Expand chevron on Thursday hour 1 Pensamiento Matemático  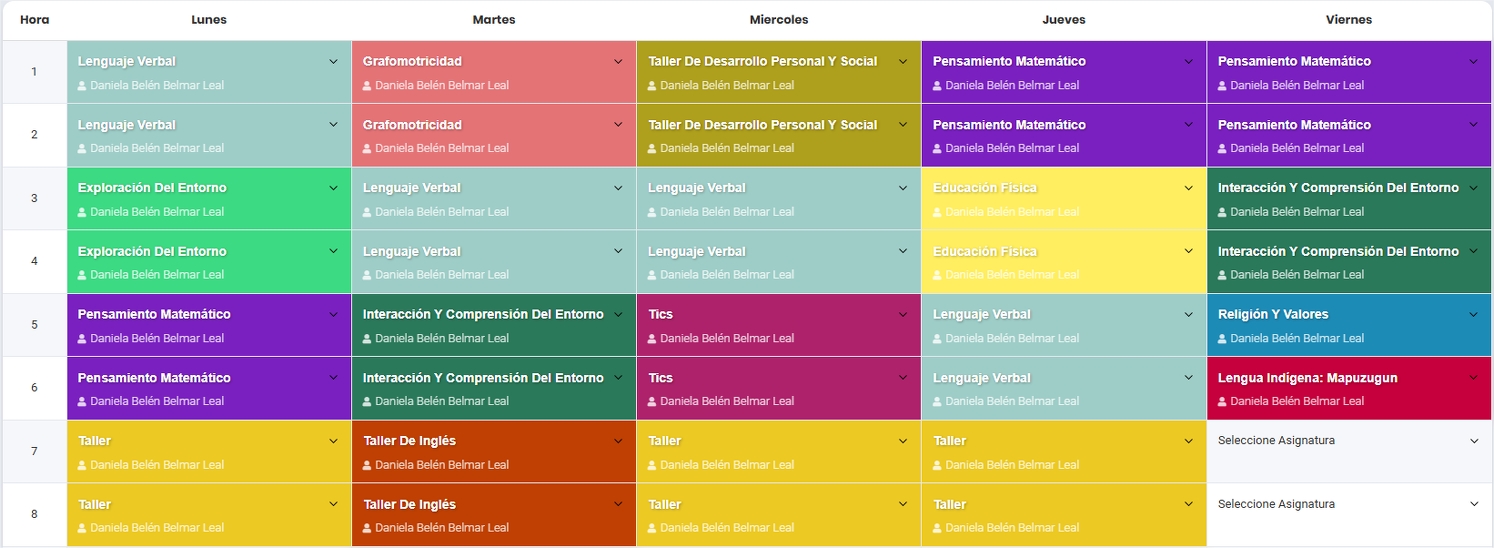tap(1188, 62)
